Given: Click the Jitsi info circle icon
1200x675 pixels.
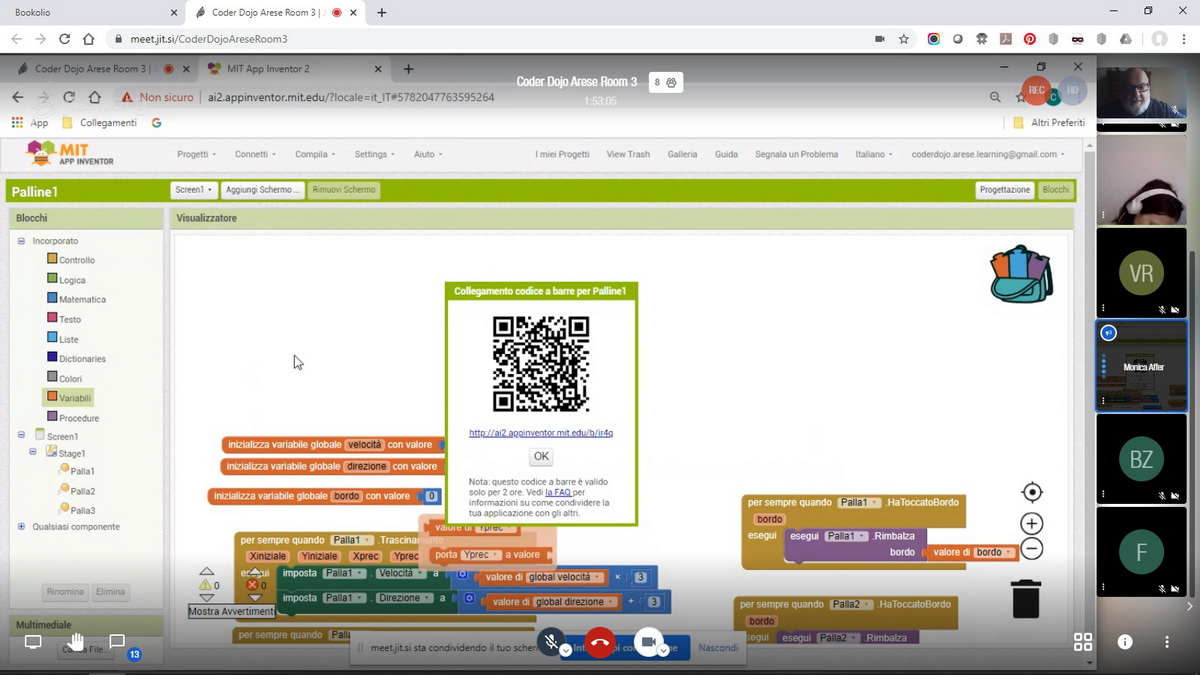Looking at the screenshot, I should (1125, 642).
